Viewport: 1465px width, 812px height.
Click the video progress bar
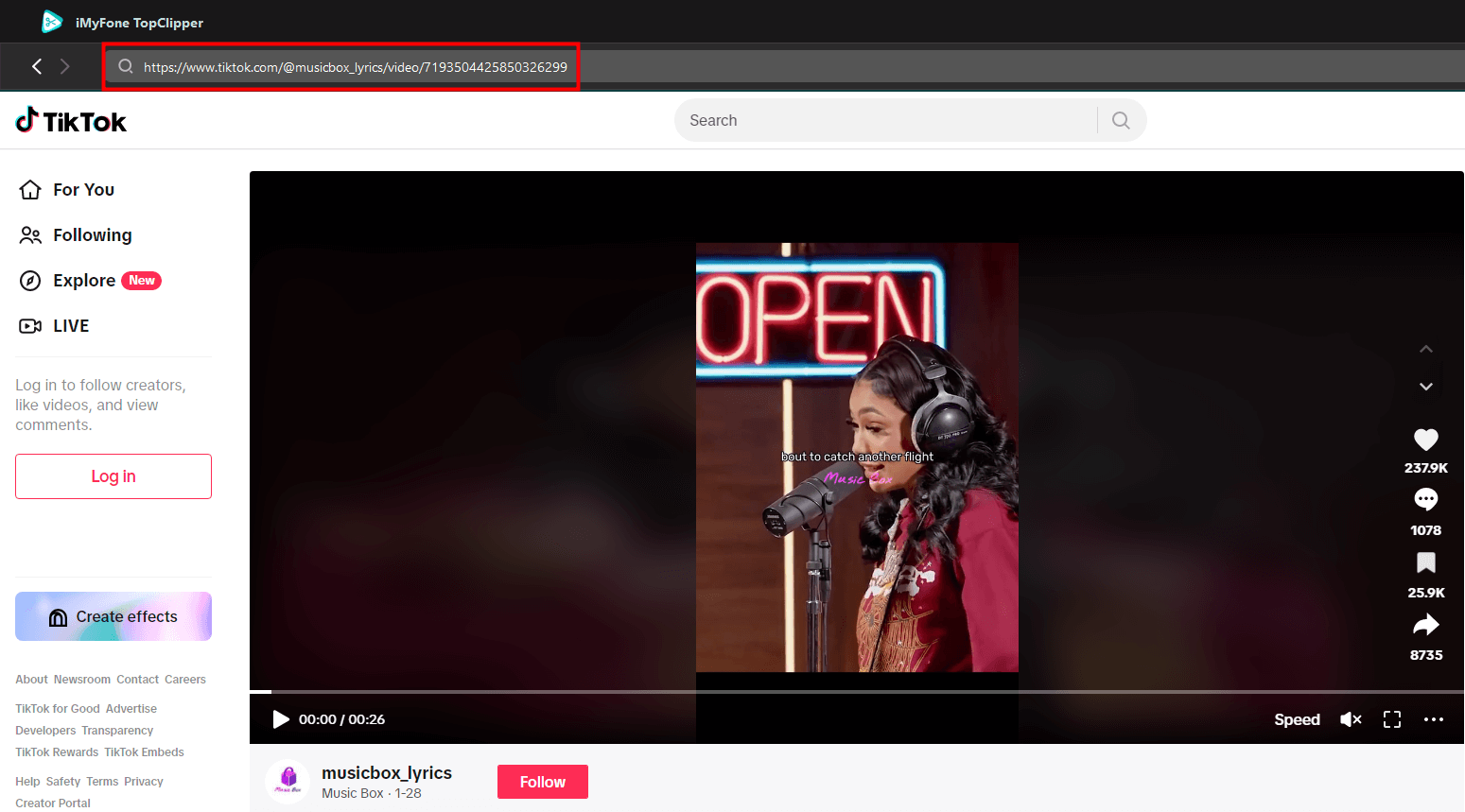click(x=856, y=692)
